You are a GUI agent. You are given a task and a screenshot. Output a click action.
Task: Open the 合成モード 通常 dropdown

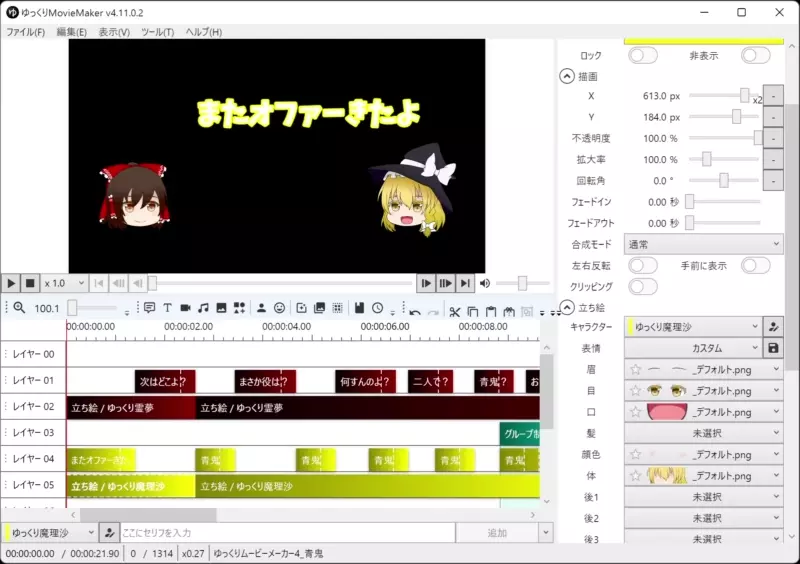(x=704, y=244)
